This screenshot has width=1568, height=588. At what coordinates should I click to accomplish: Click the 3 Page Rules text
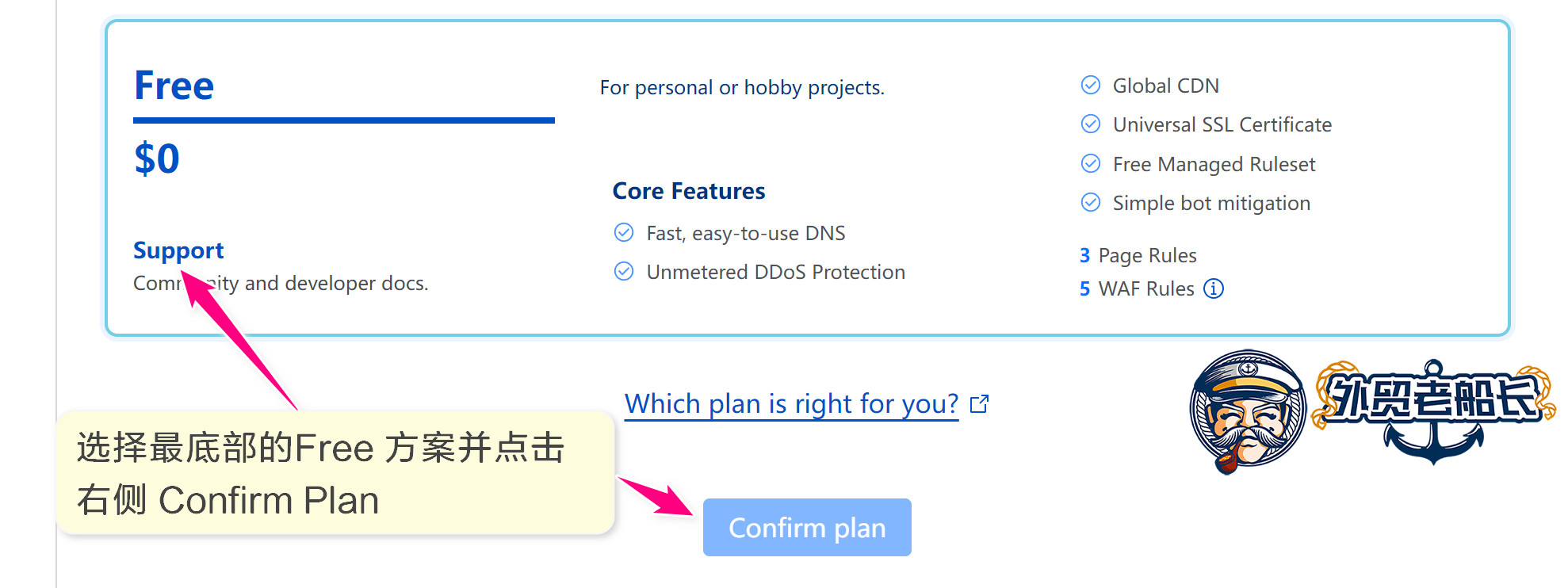1138,255
